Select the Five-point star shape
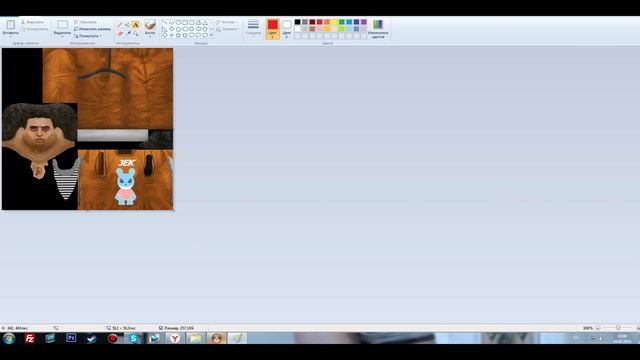This screenshot has height=360, width=640. 178,35
